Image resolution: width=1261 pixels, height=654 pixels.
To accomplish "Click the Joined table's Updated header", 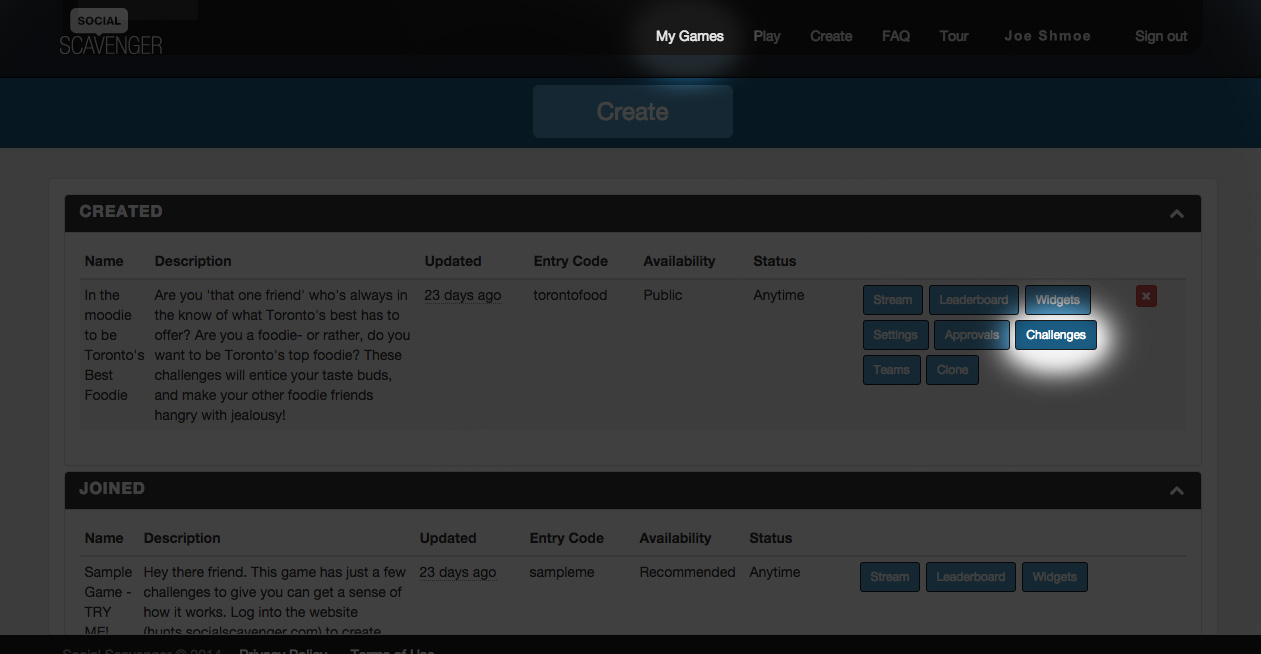I will [x=448, y=538].
